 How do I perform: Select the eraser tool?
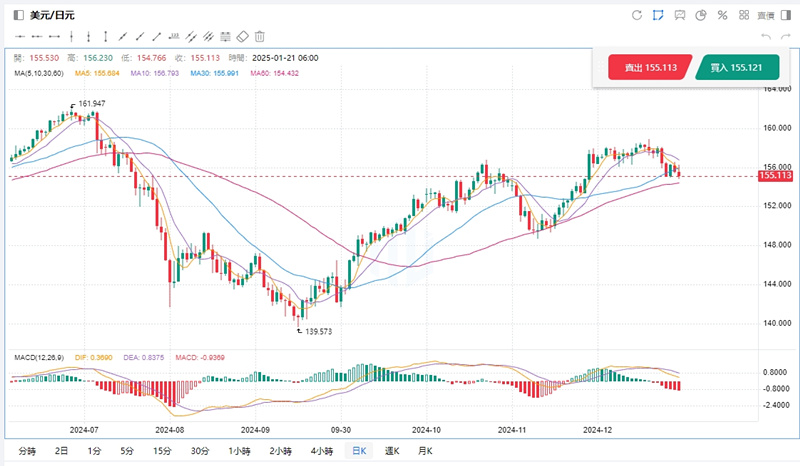pos(242,36)
